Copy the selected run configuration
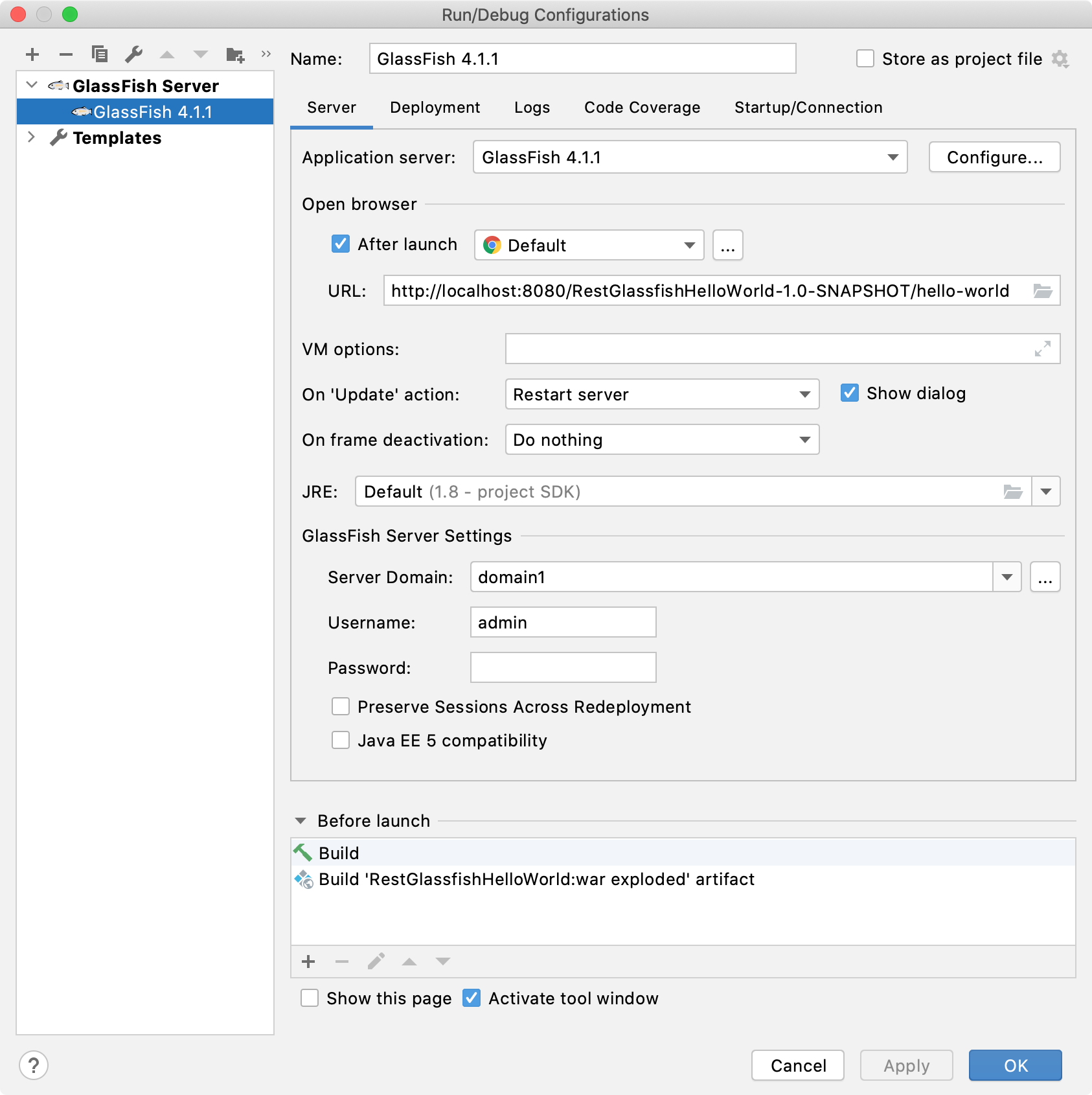Image resolution: width=1092 pixels, height=1095 pixels. pyautogui.click(x=100, y=54)
